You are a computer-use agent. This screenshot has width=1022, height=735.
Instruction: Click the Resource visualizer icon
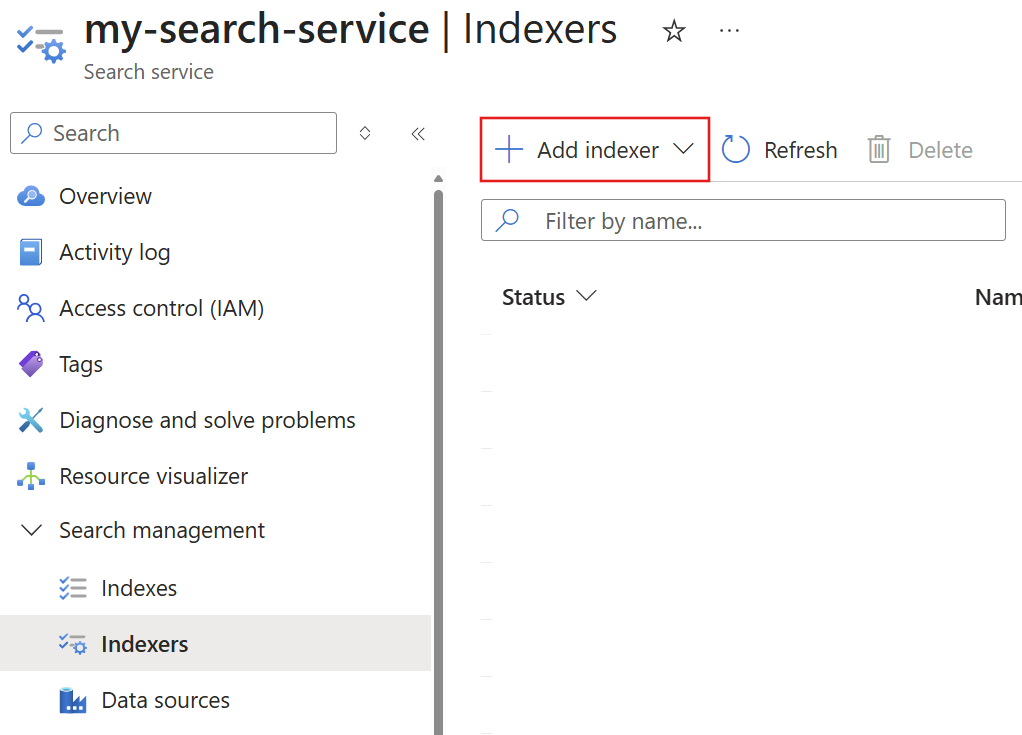pyautogui.click(x=31, y=476)
